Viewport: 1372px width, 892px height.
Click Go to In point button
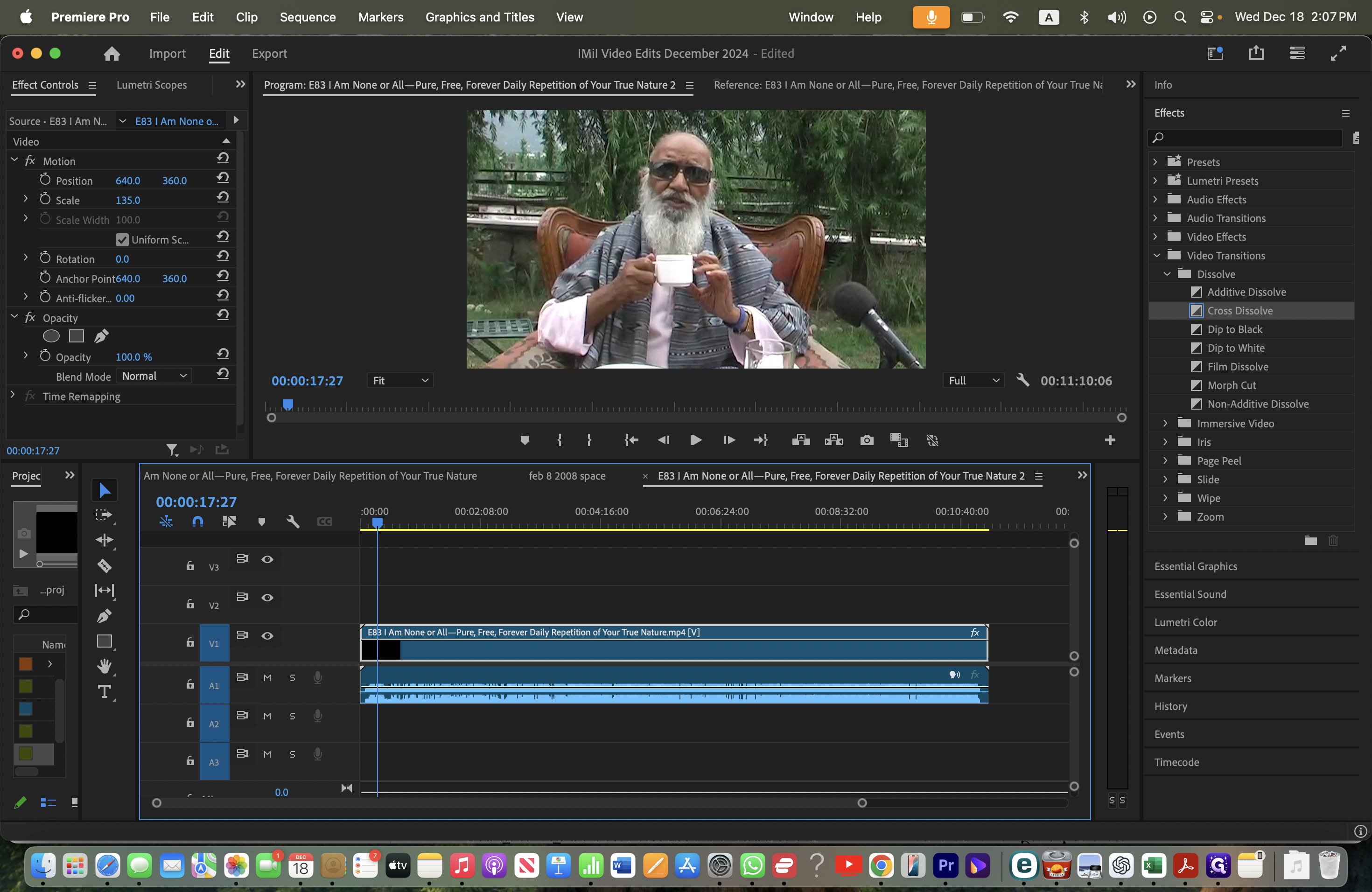click(x=631, y=440)
